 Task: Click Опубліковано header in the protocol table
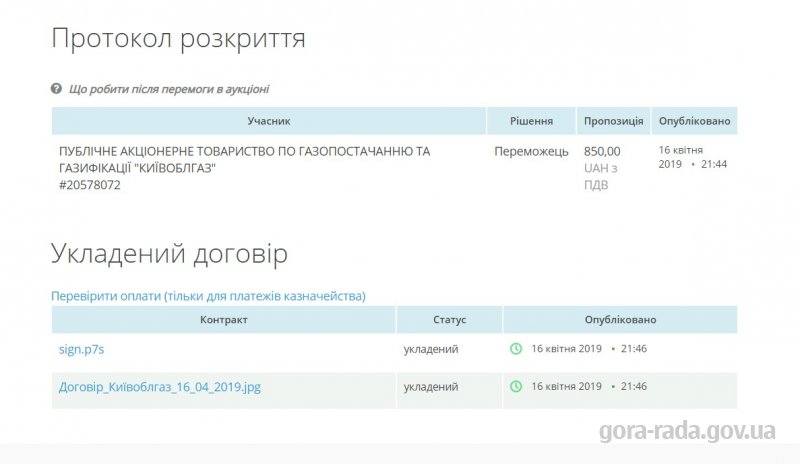point(694,121)
